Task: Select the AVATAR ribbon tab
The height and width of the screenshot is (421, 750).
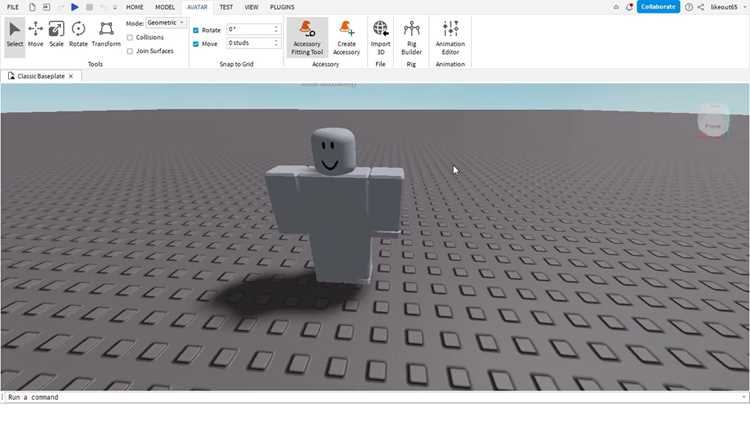Action: [x=198, y=7]
